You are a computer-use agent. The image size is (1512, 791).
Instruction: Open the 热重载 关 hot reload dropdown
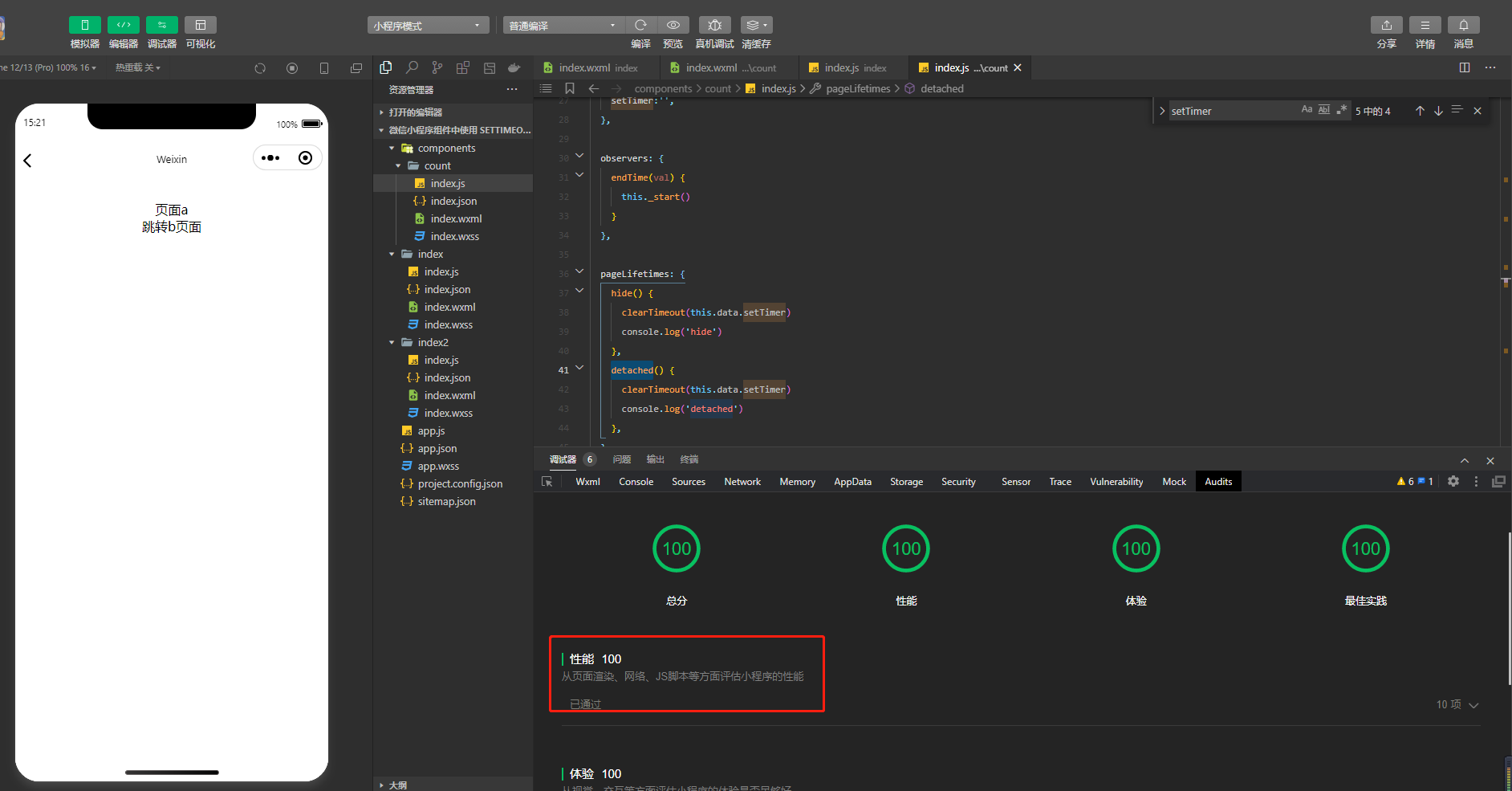(138, 67)
